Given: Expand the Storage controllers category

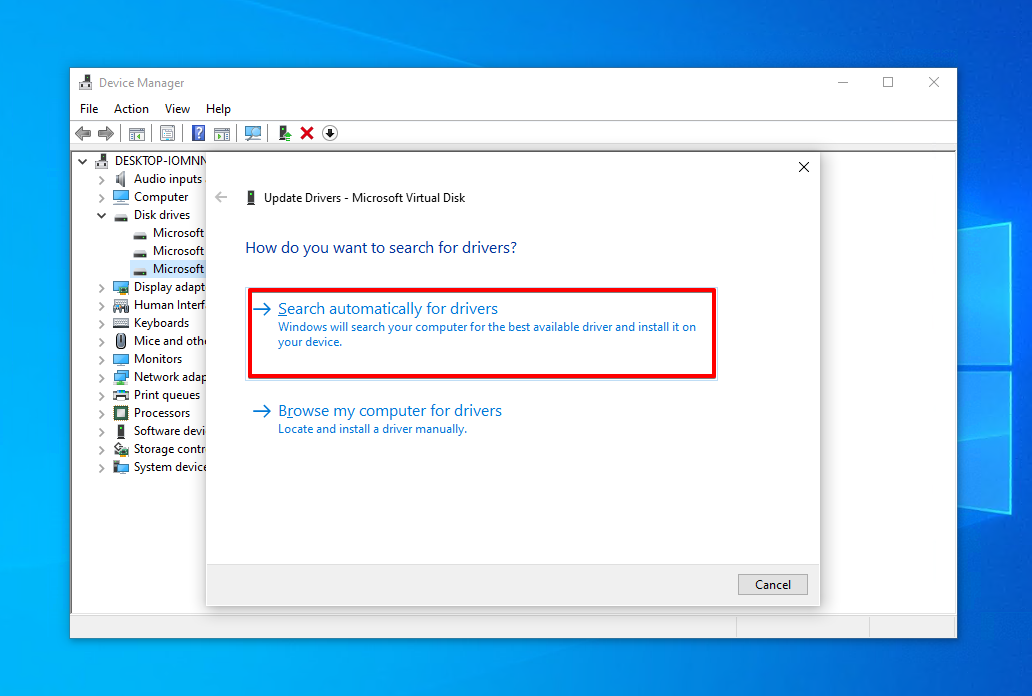Looking at the screenshot, I should [x=101, y=450].
